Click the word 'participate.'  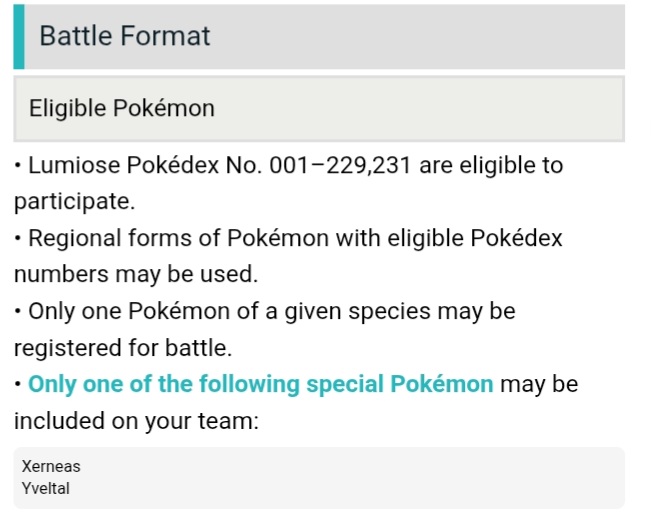point(73,202)
